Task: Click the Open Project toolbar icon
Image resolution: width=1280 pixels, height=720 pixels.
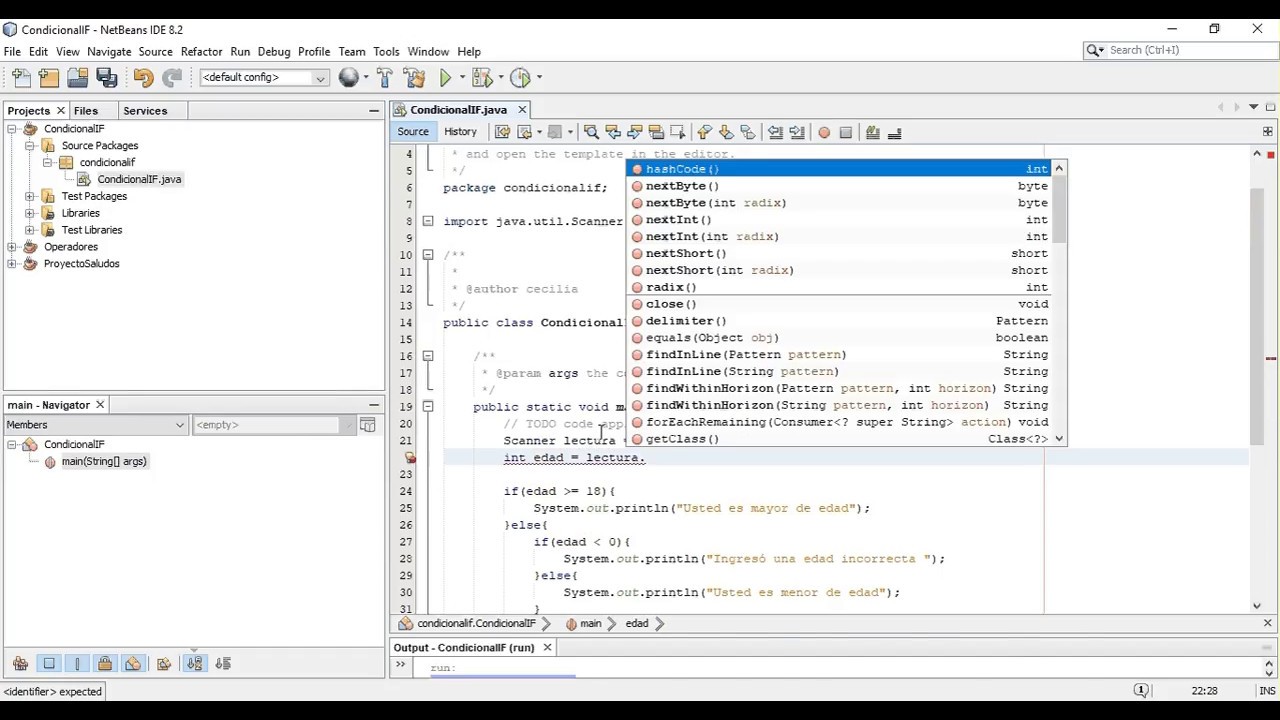Action: pos(78,78)
